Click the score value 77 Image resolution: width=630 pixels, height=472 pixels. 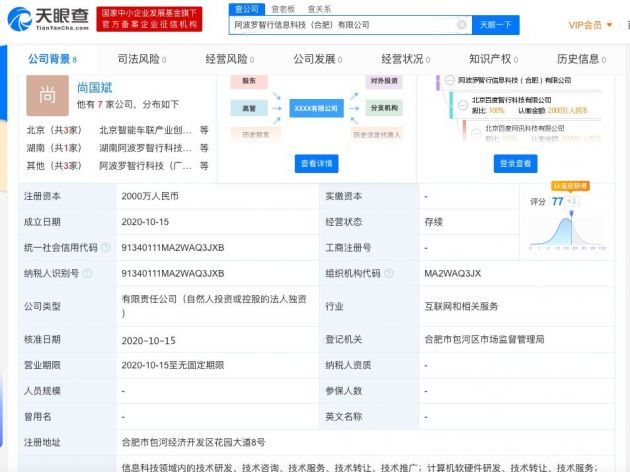(x=557, y=201)
